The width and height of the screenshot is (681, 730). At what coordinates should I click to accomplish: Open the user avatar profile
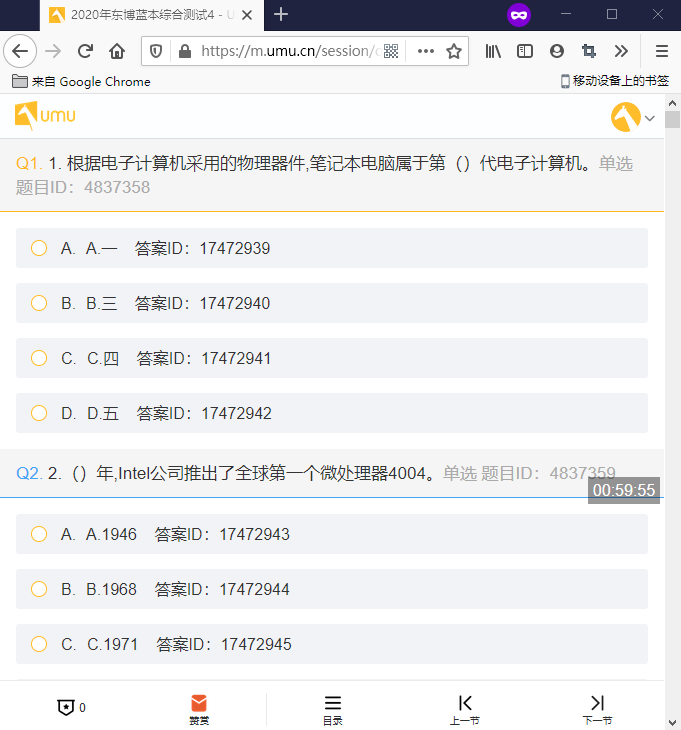click(626, 117)
